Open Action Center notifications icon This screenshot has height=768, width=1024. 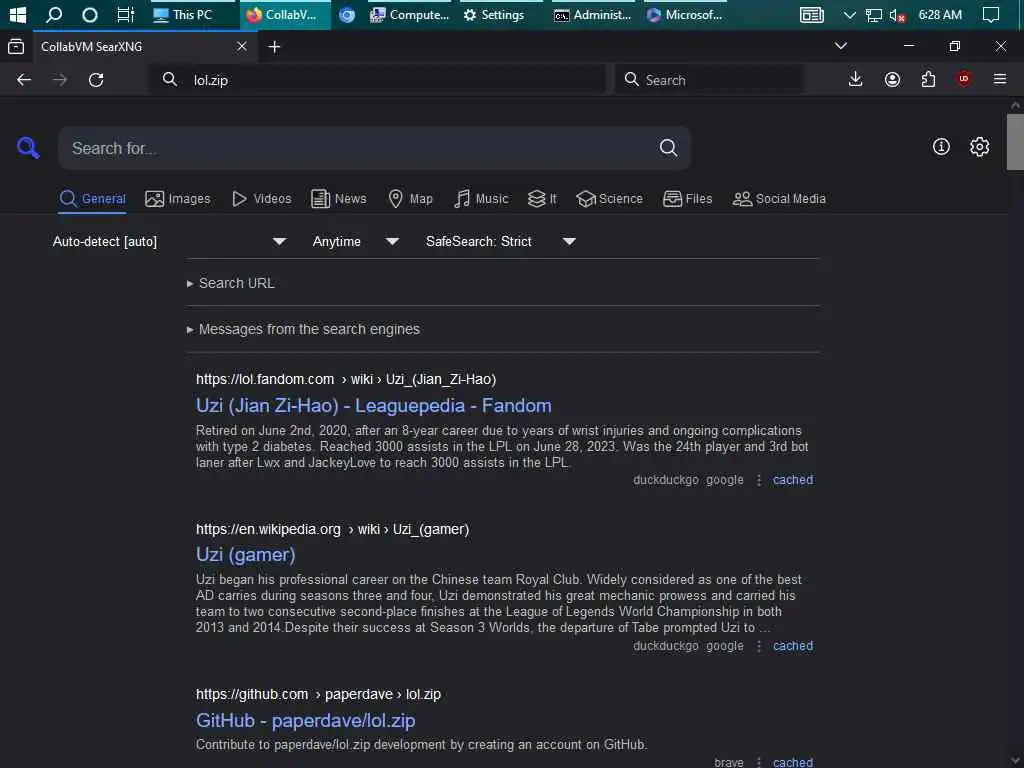(x=991, y=14)
